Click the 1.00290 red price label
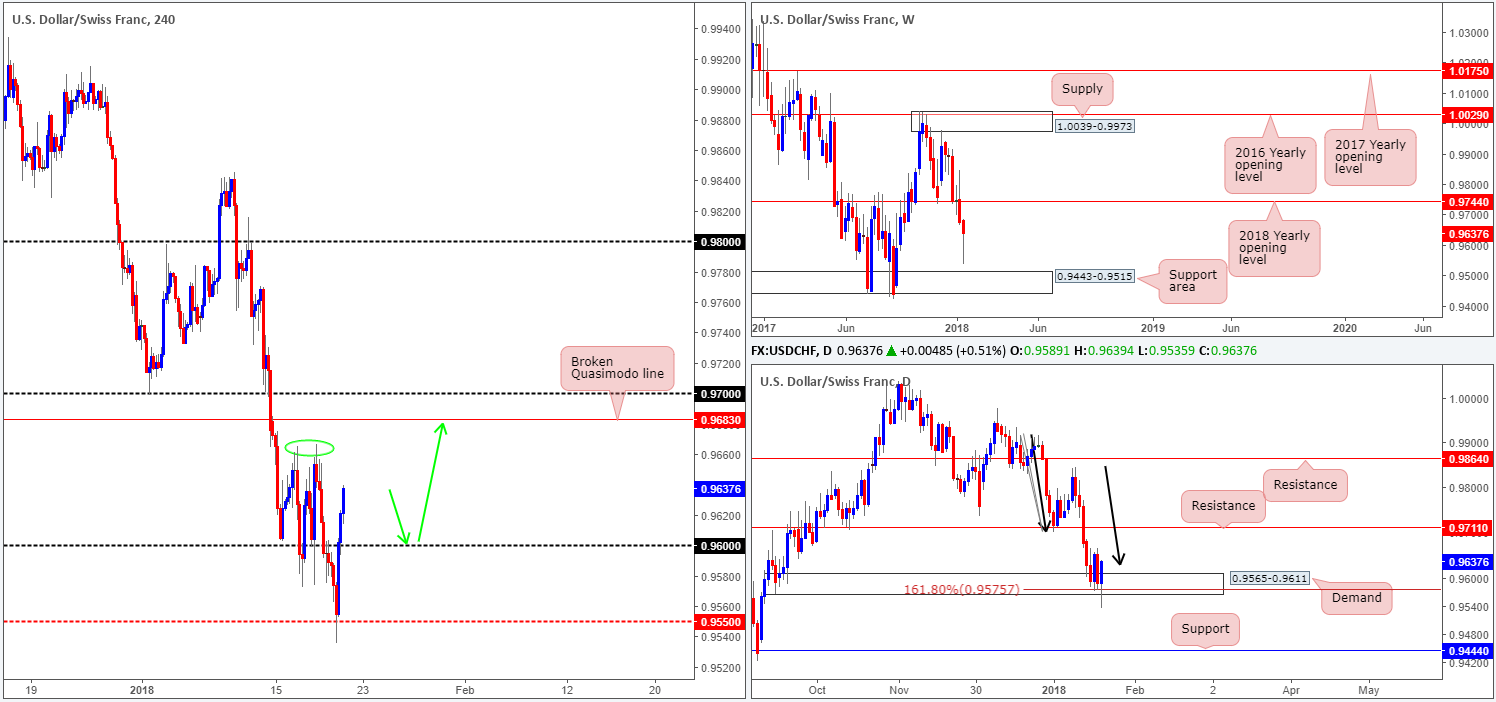 click(x=1469, y=116)
